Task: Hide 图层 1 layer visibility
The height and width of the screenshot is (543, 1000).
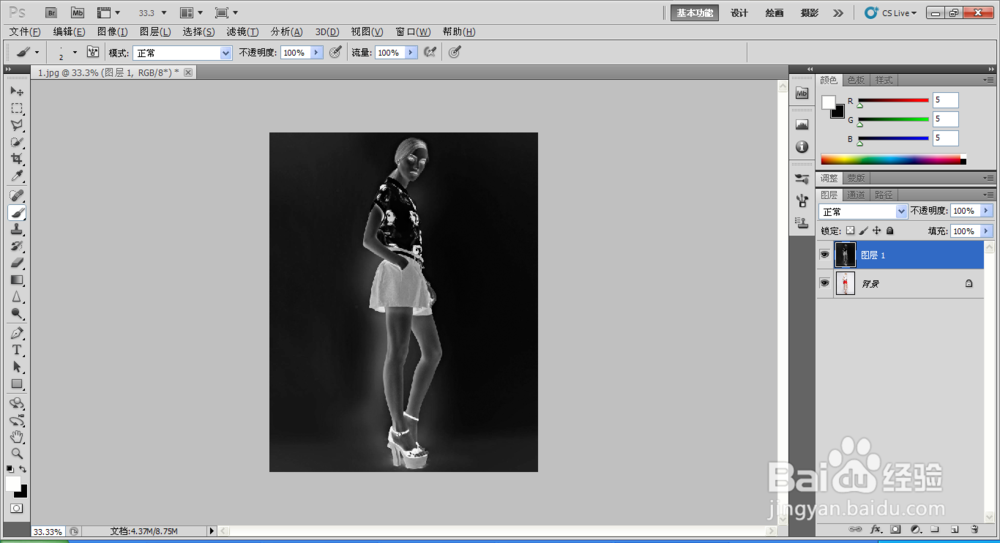Action: click(x=825, y=255)
